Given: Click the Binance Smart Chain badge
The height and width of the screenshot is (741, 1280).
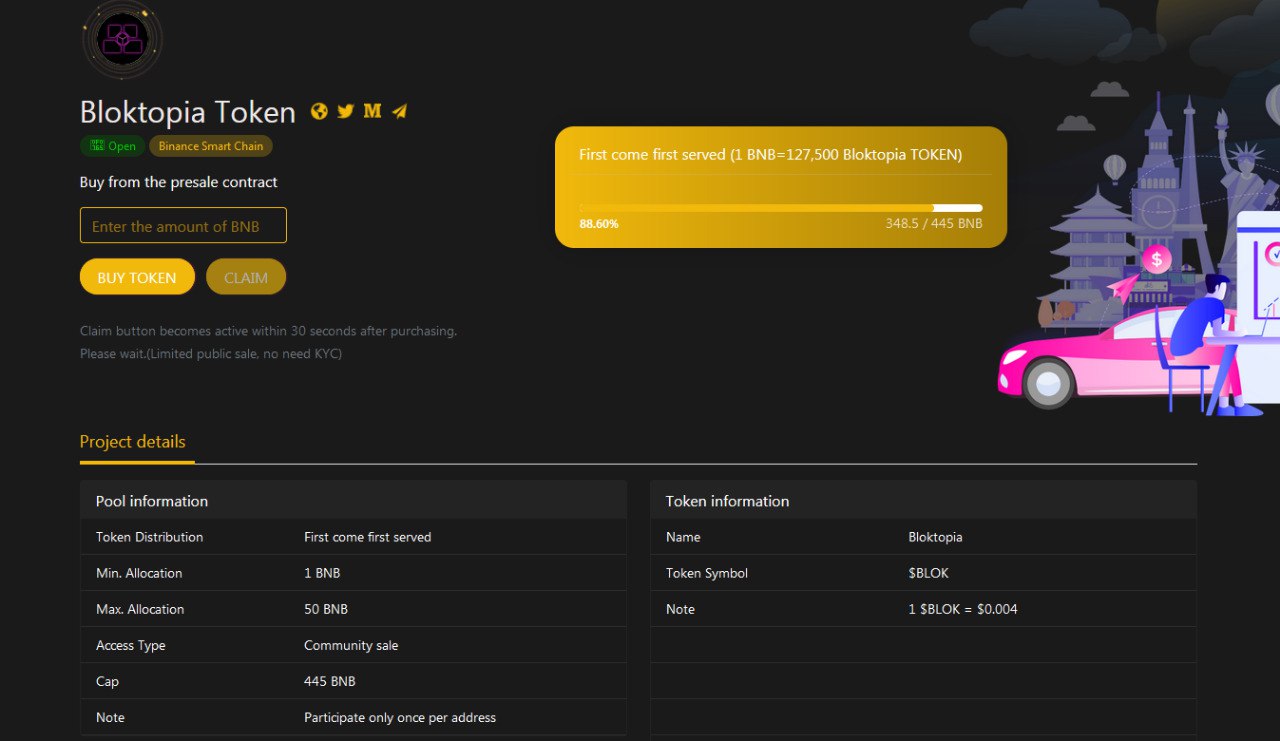Looking at the screenshot, I should [x=211, y=146].
